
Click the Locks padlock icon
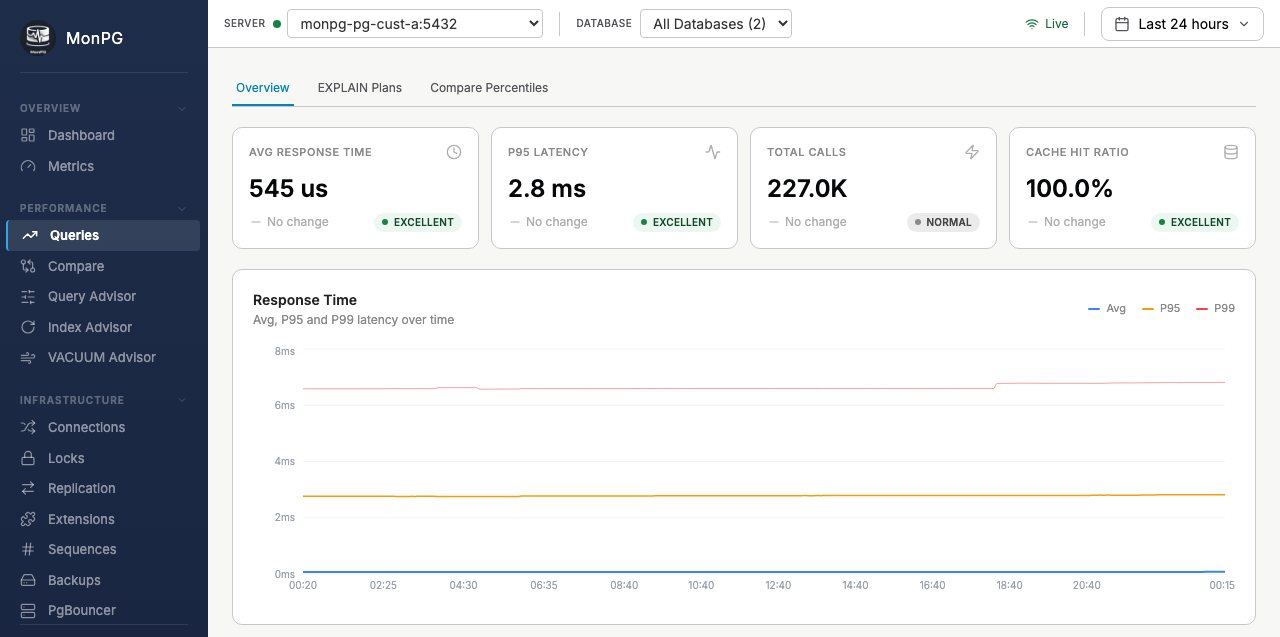pos(28,458)
